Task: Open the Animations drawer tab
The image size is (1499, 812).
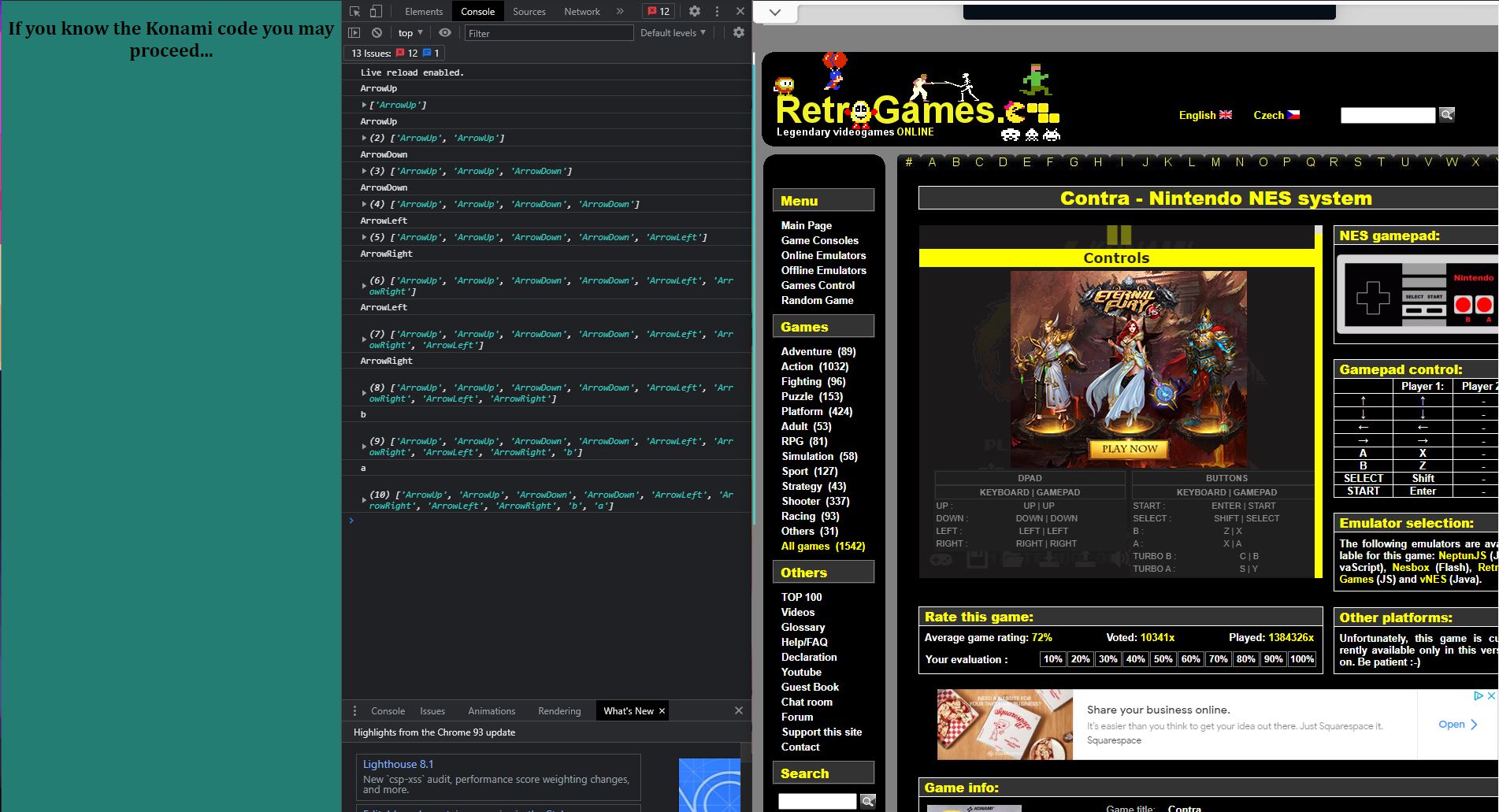Action: click(492, 710)
